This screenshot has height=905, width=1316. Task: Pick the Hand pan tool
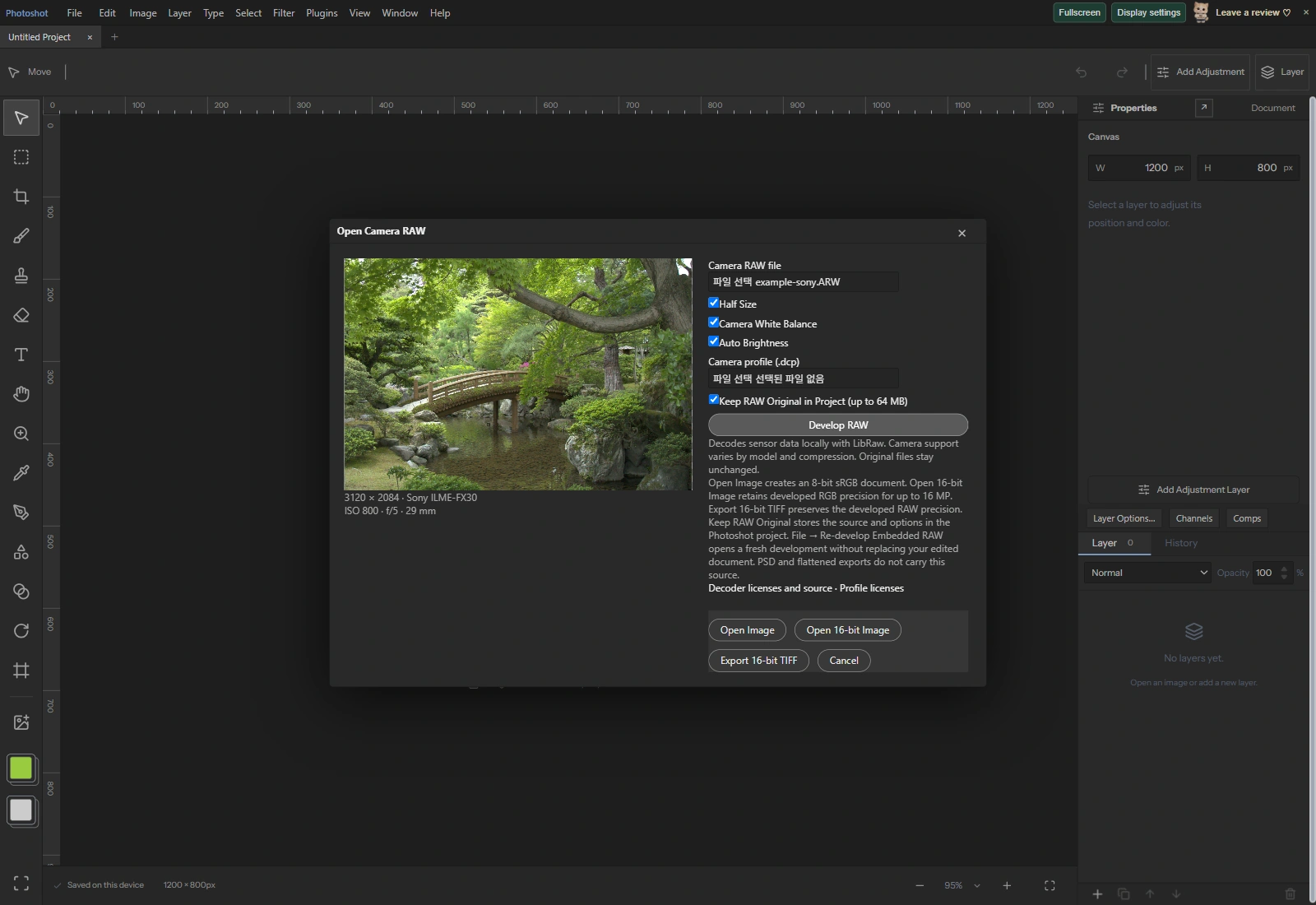click(21, 394)
